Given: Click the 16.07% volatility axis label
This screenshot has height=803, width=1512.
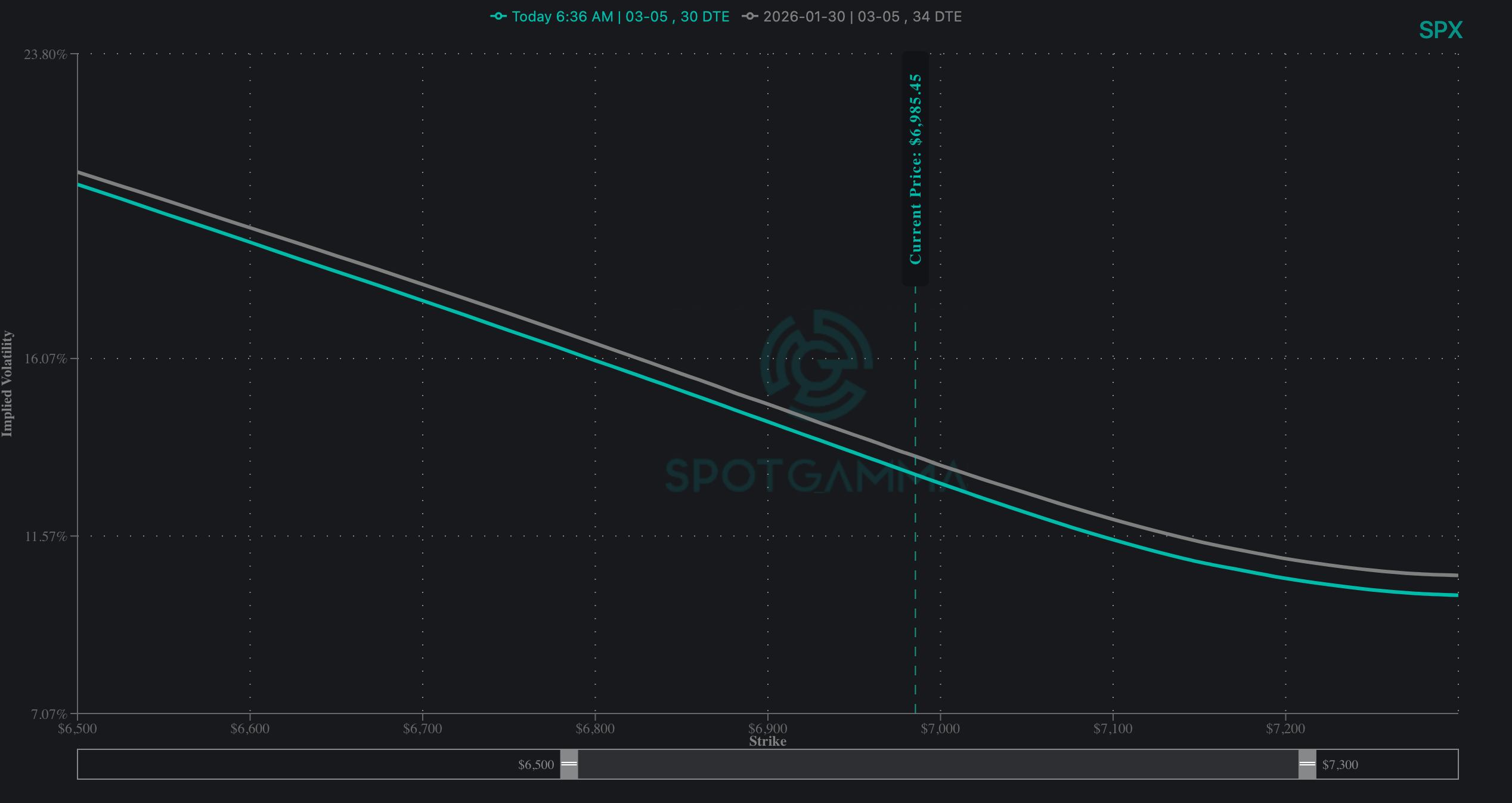Looking at the screenshot, I should pyautogui.click(x=45, y=359).
